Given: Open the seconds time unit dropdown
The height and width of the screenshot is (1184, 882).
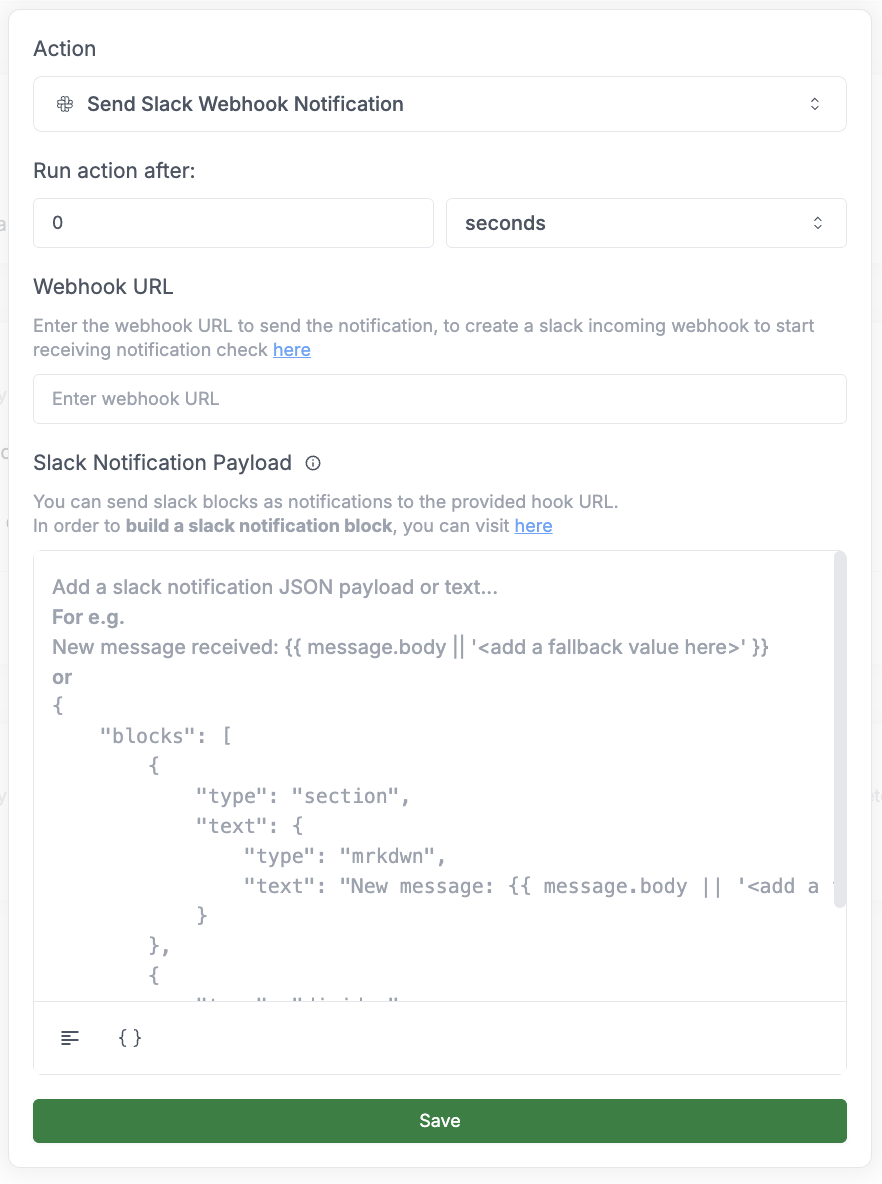Looking at the screenshot, I should coord(647,223).
